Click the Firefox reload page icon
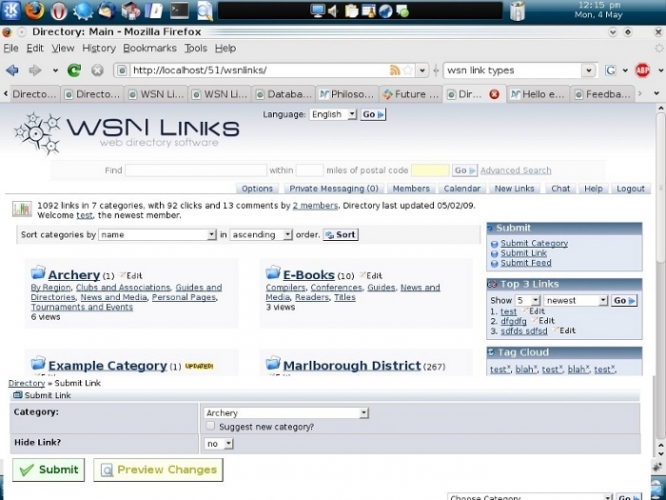 point(74,71)
